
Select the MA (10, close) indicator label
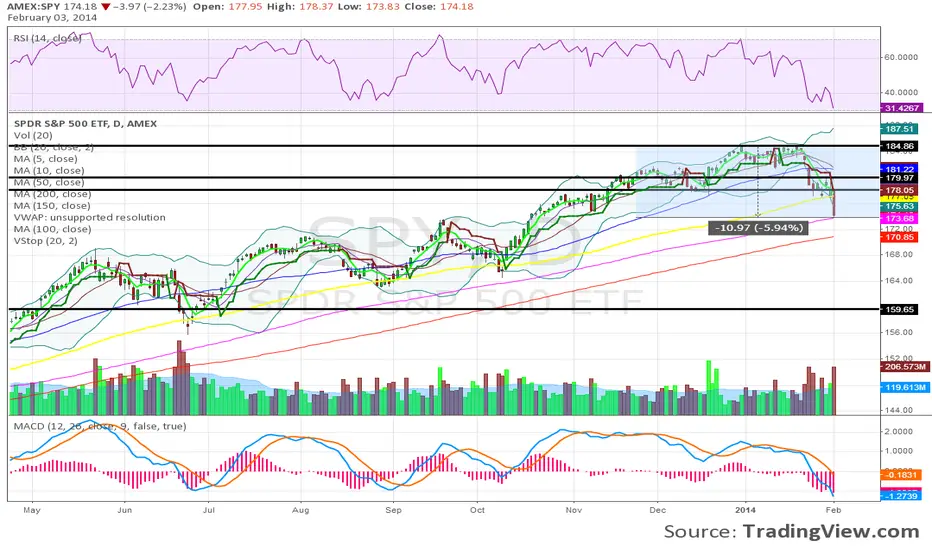(x=49, y=171)
